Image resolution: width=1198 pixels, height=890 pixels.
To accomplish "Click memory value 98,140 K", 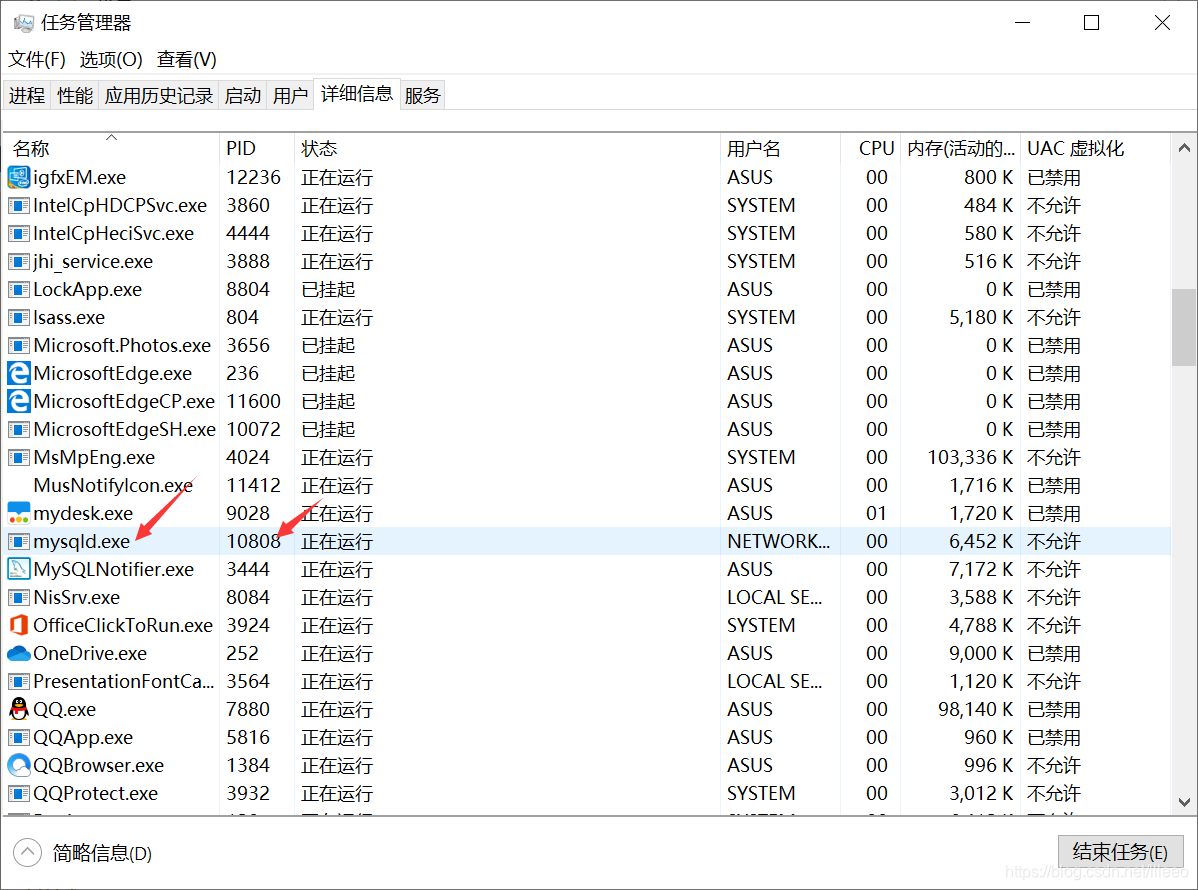I will pyautogui.click(x=976, y=710).
